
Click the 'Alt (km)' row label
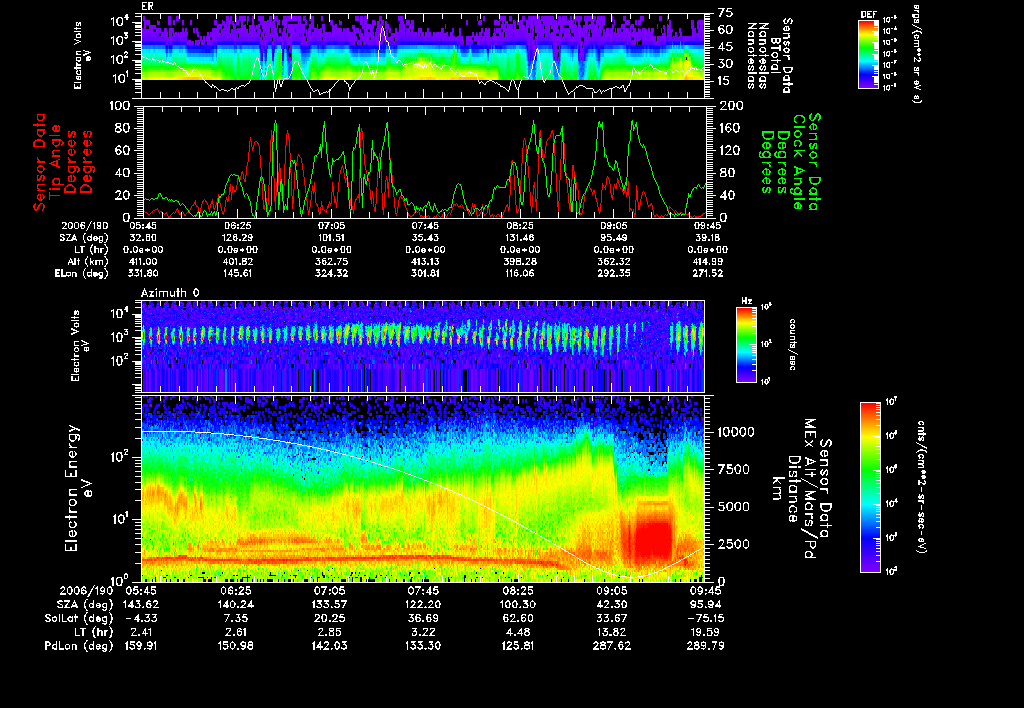coord(88,262)
